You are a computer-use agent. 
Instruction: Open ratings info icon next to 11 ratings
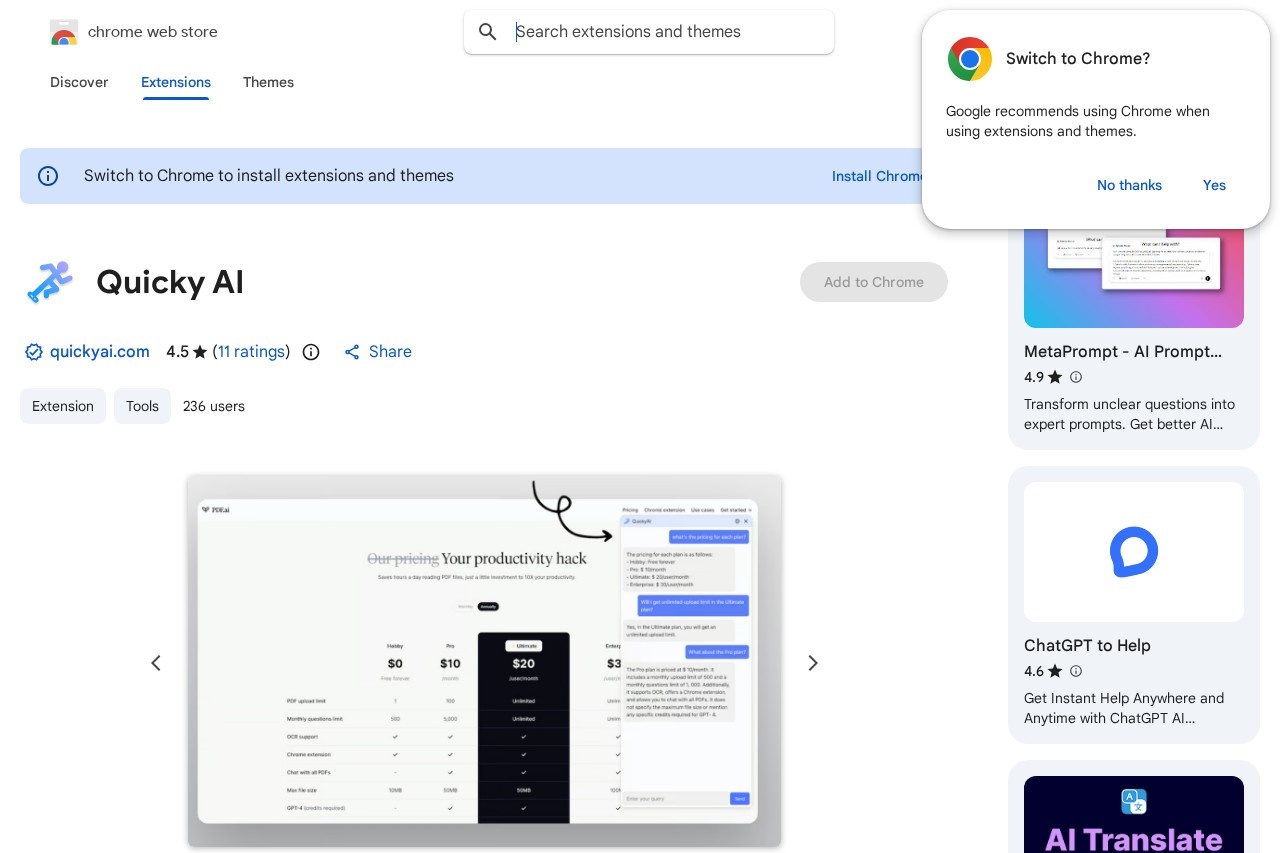coord(311,352)
